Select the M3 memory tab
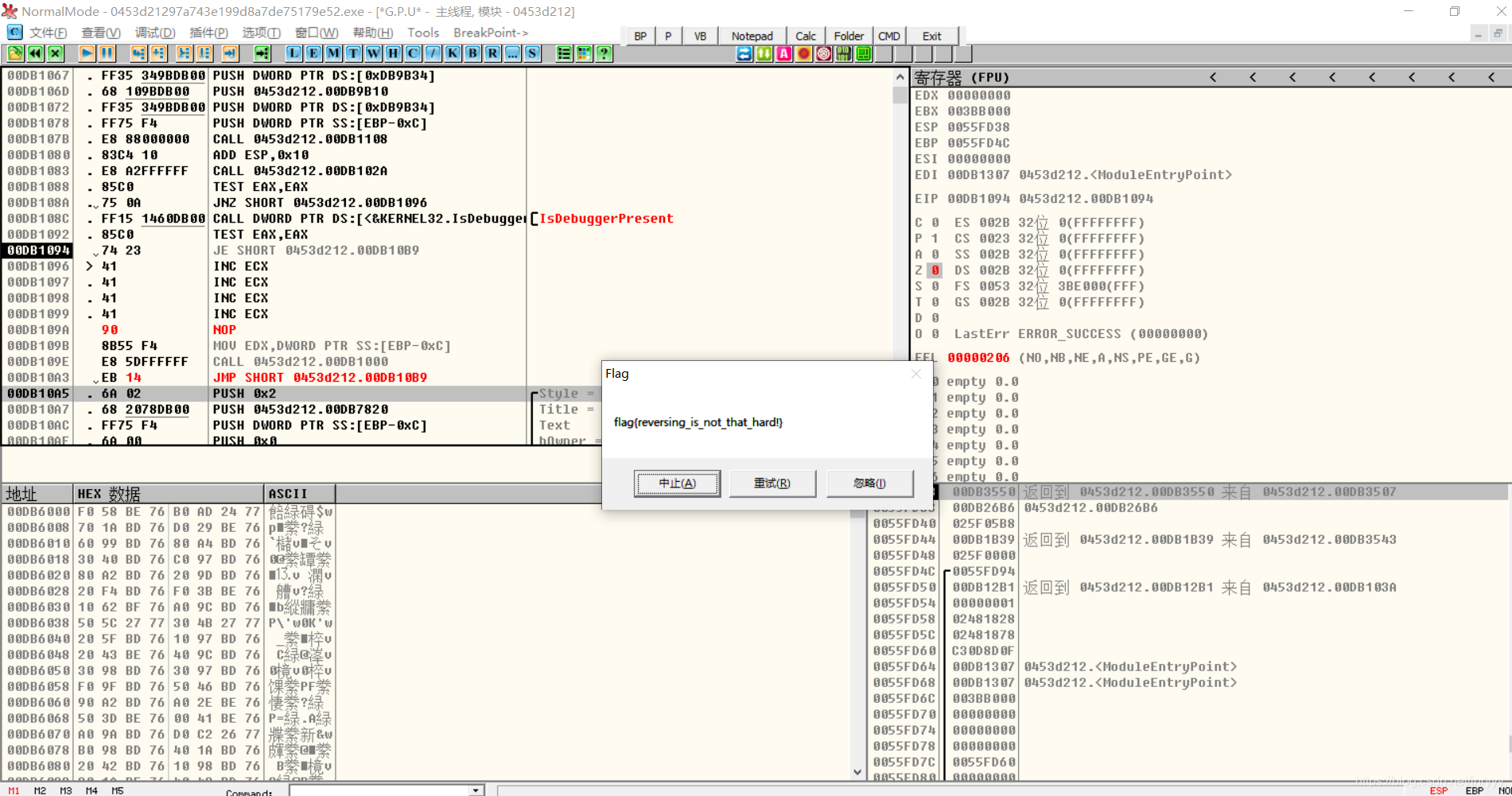 tap(66, 790)
